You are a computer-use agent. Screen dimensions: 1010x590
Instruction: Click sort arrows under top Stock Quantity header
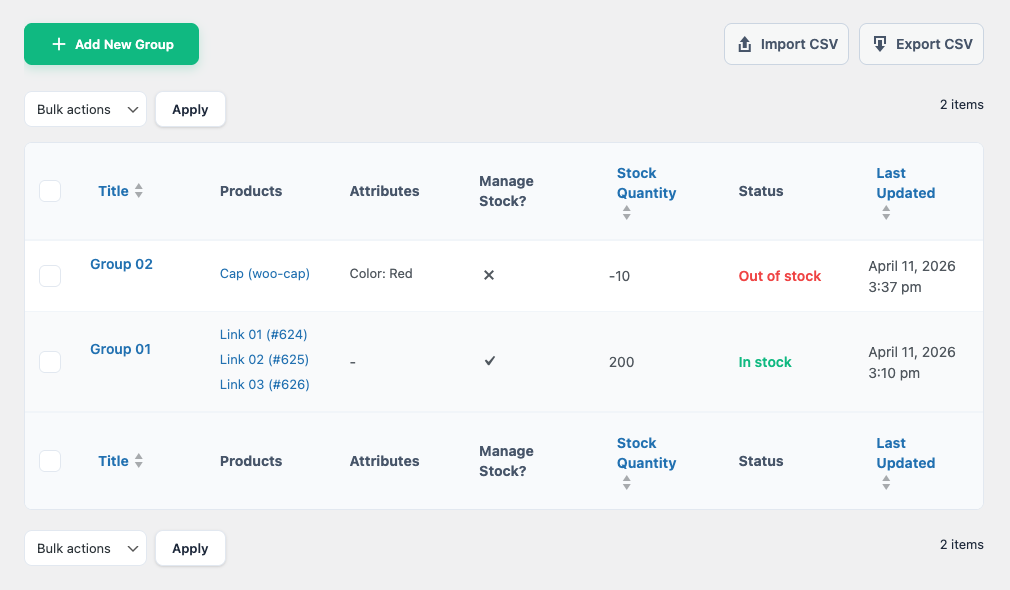click(626, 213)
